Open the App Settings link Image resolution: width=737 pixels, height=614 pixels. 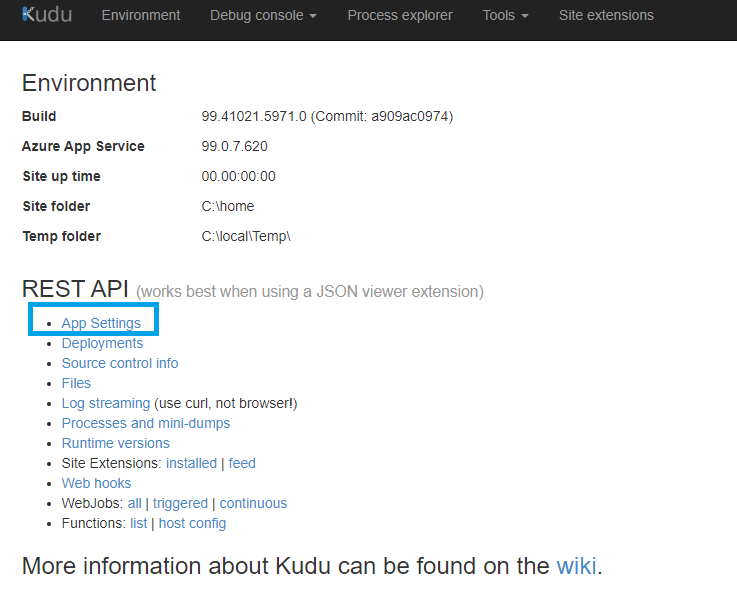point(101,323)
